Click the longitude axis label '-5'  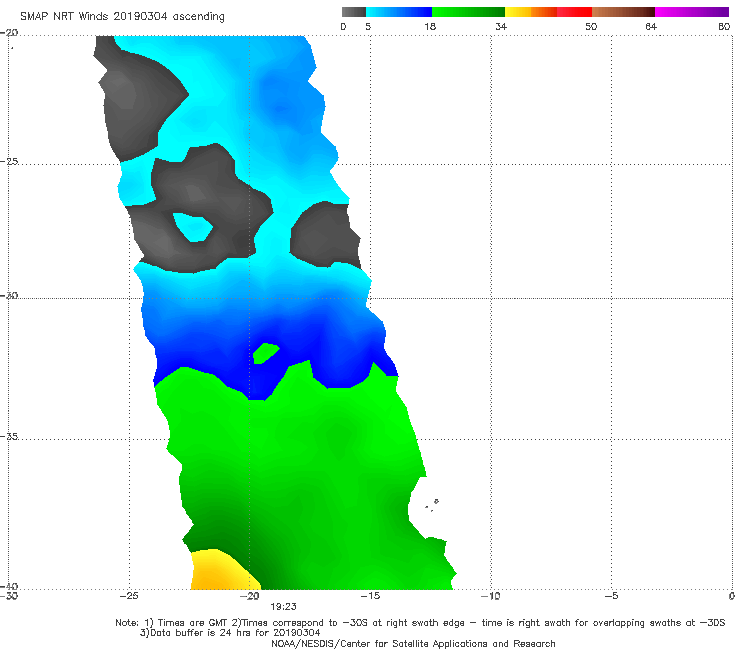[611, 596]
